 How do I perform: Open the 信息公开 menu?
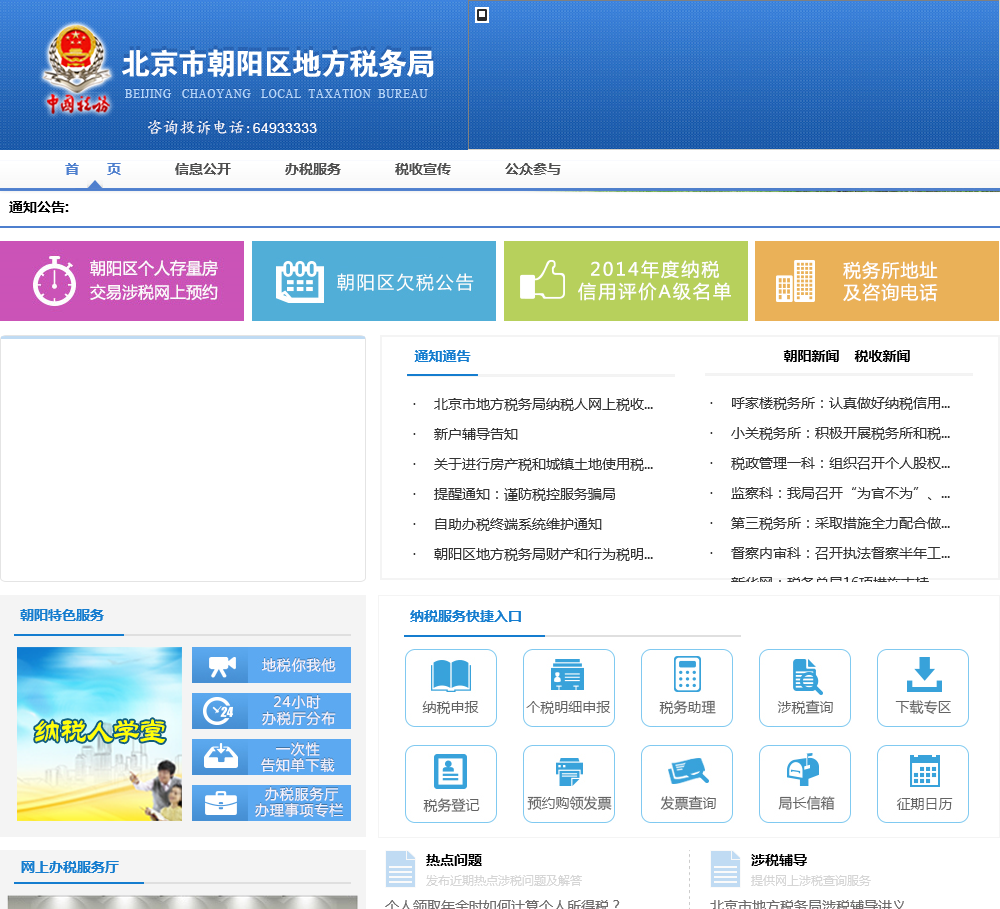(203, 169)
